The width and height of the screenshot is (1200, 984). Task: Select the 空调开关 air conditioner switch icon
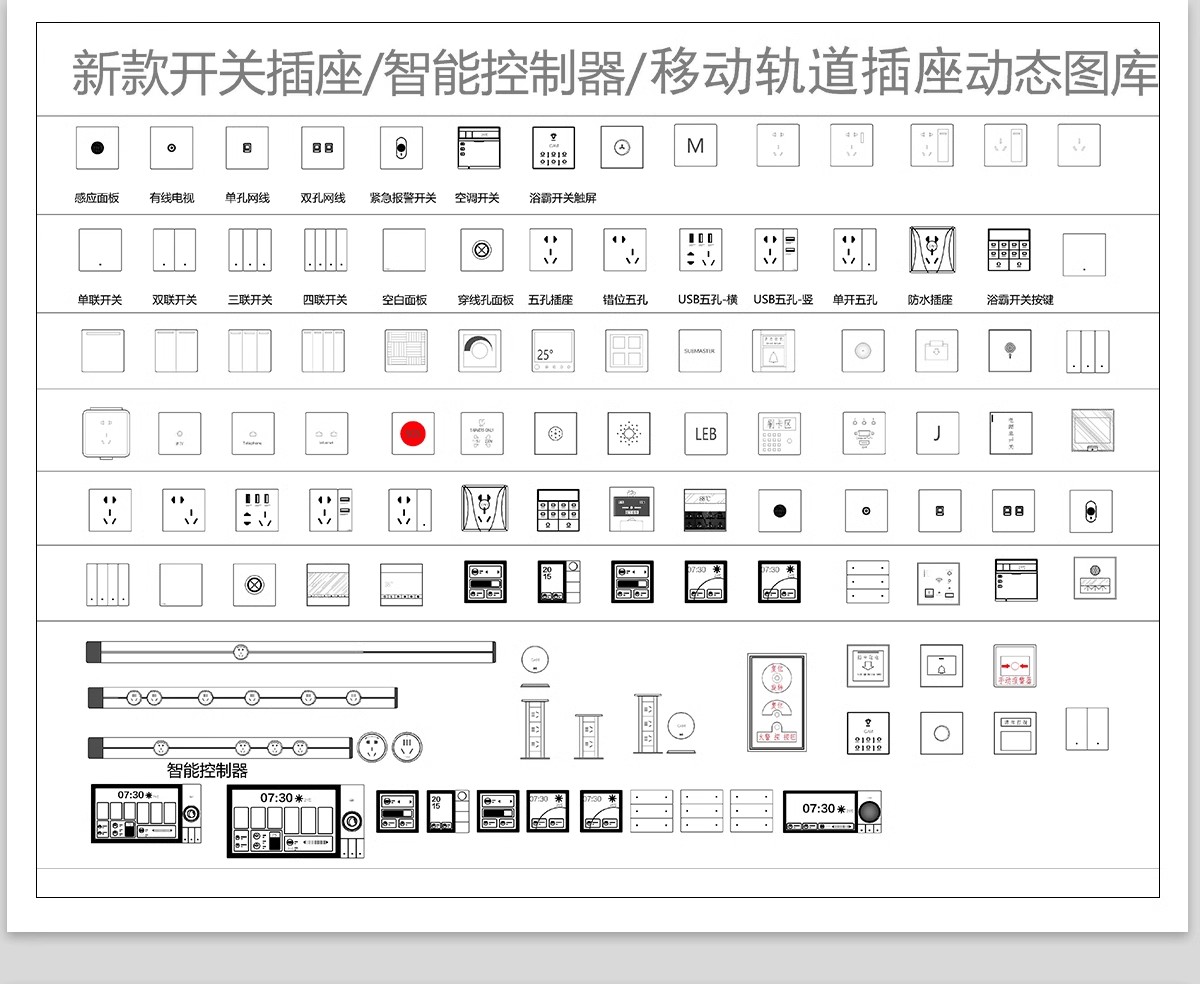point(476,146)
